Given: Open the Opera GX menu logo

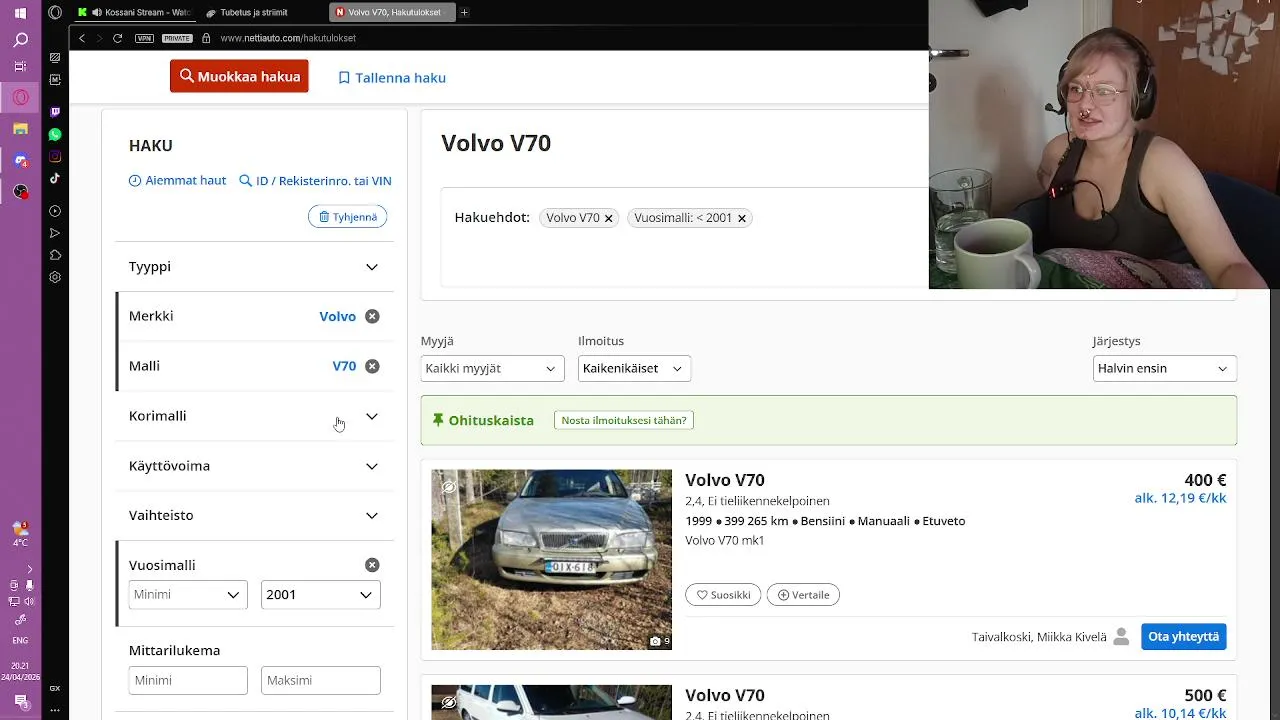Looking at the screenshot, I should [x=55, y=12].
